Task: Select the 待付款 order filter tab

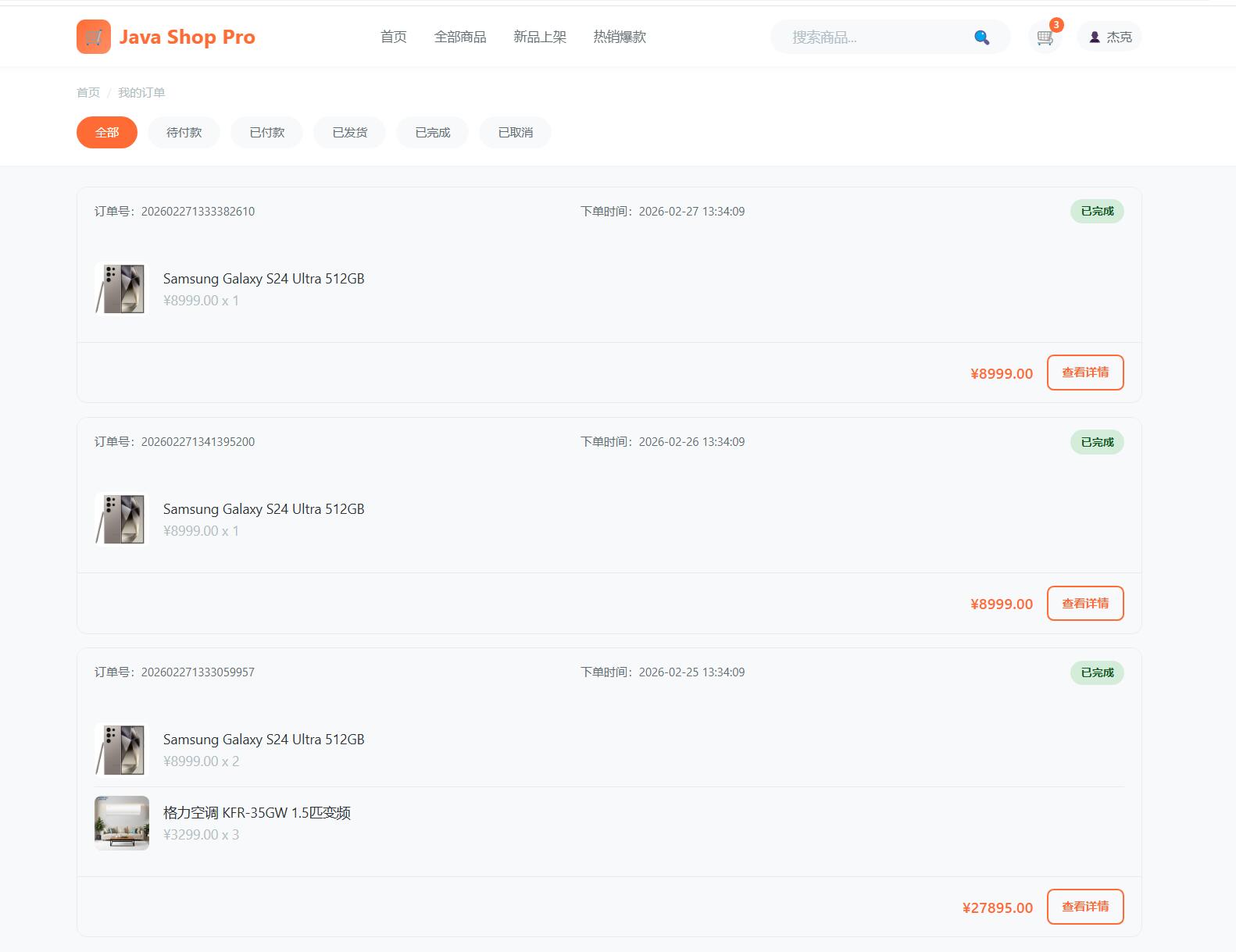Action: point(184,132)
